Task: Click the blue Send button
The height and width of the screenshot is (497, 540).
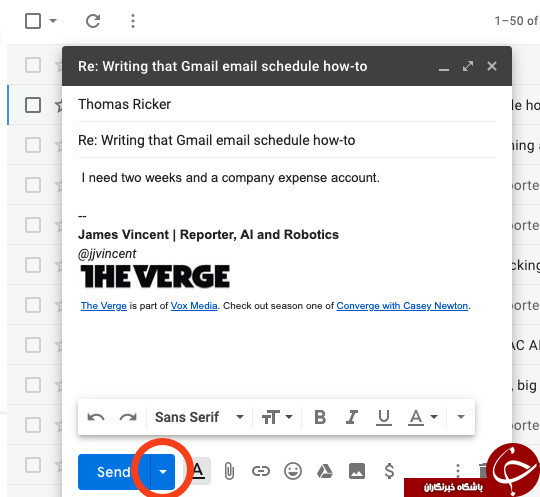Action: point(114,472)
